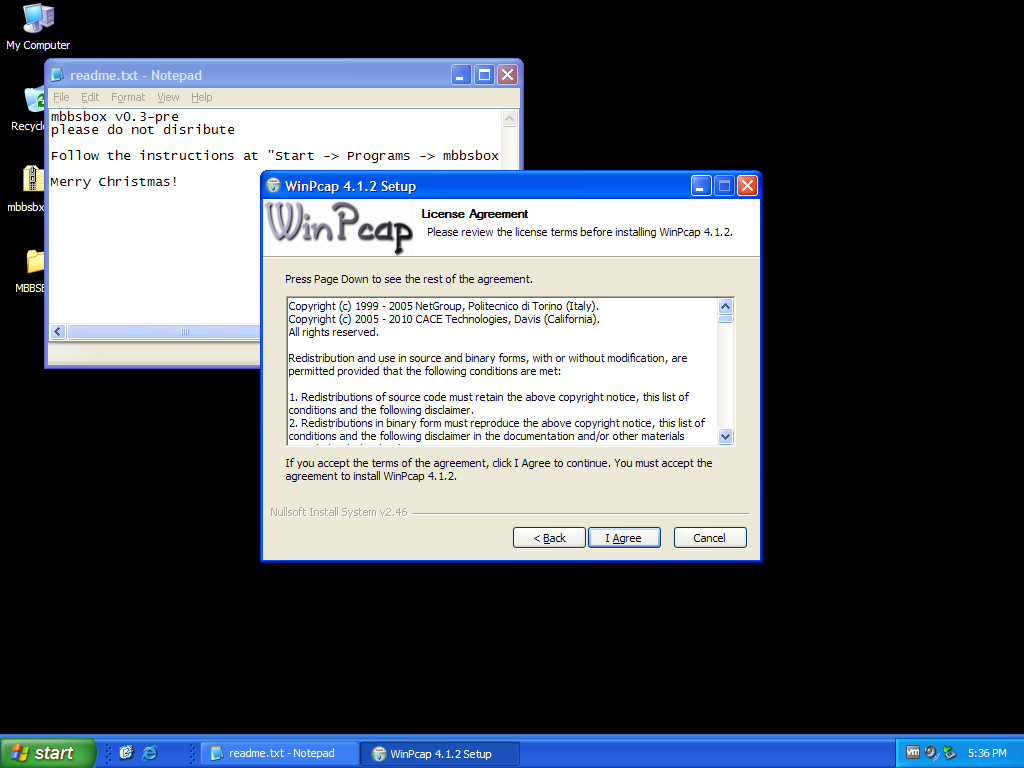
Task: Open the MBBSE folder on desktop
Action: click(34, 262)
